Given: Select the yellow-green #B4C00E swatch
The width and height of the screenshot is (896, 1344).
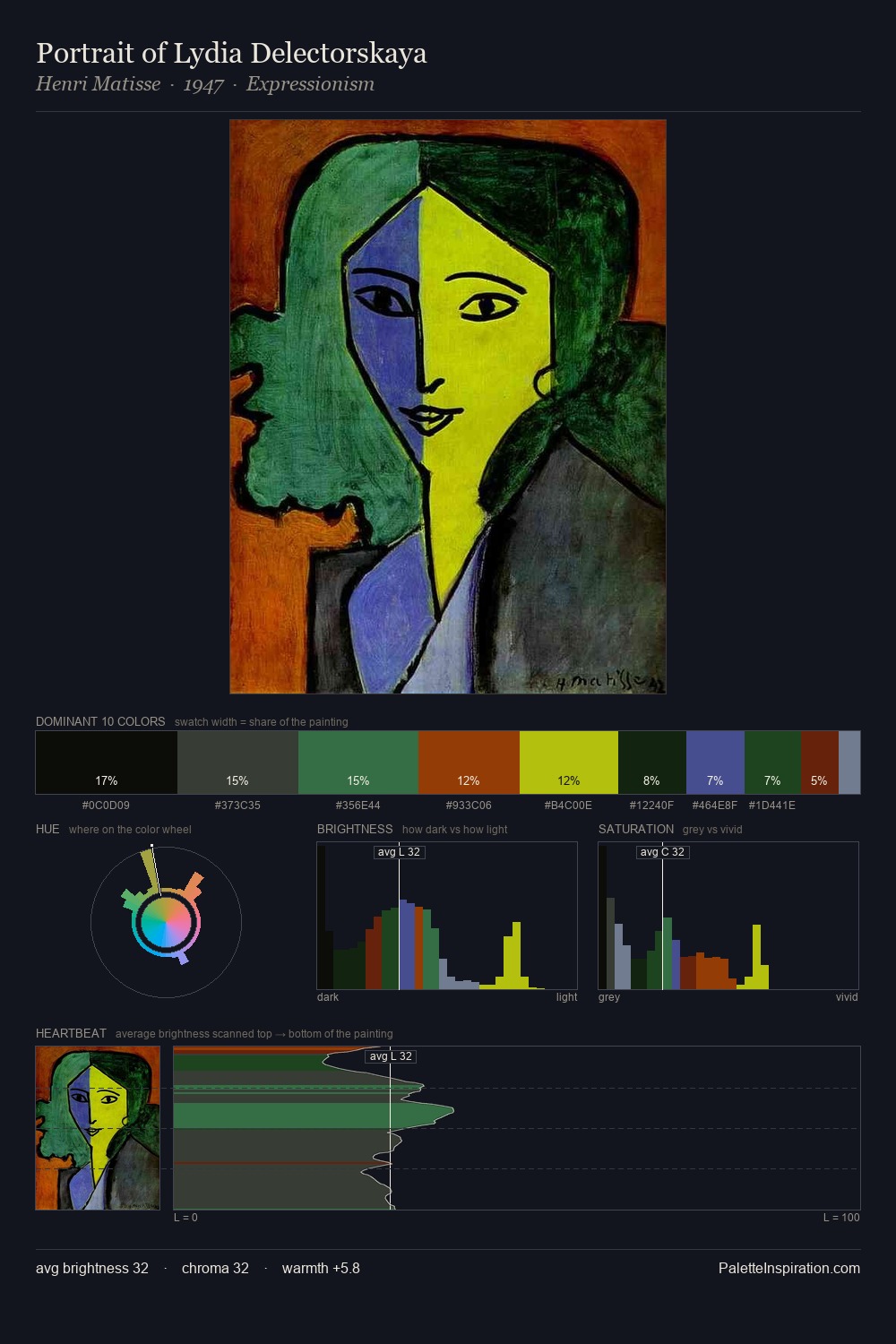Looking at the screenshot, I should (x=569, y=762).
